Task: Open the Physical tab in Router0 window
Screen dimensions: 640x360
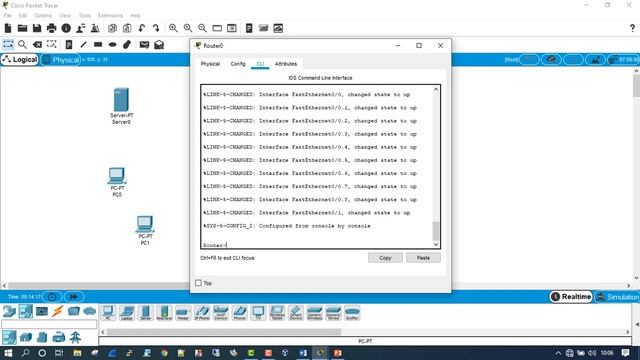Action: point(210,64)
